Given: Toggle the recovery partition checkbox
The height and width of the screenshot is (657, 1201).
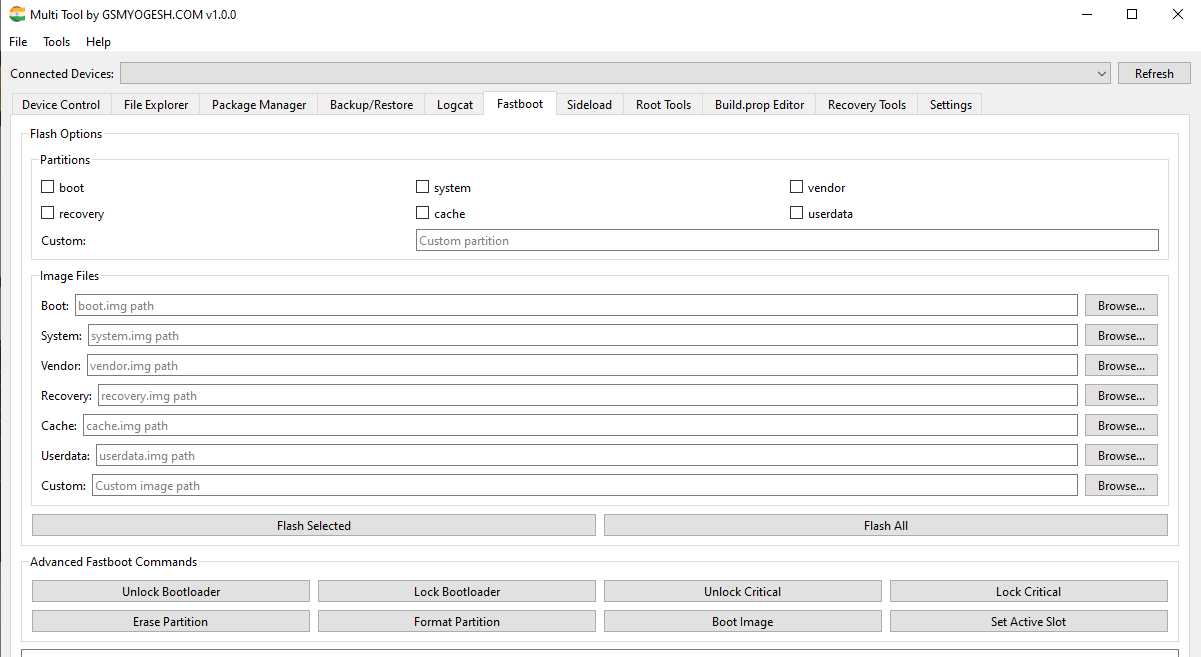Looking at the screenshot, I should click(x=48, y=213).
